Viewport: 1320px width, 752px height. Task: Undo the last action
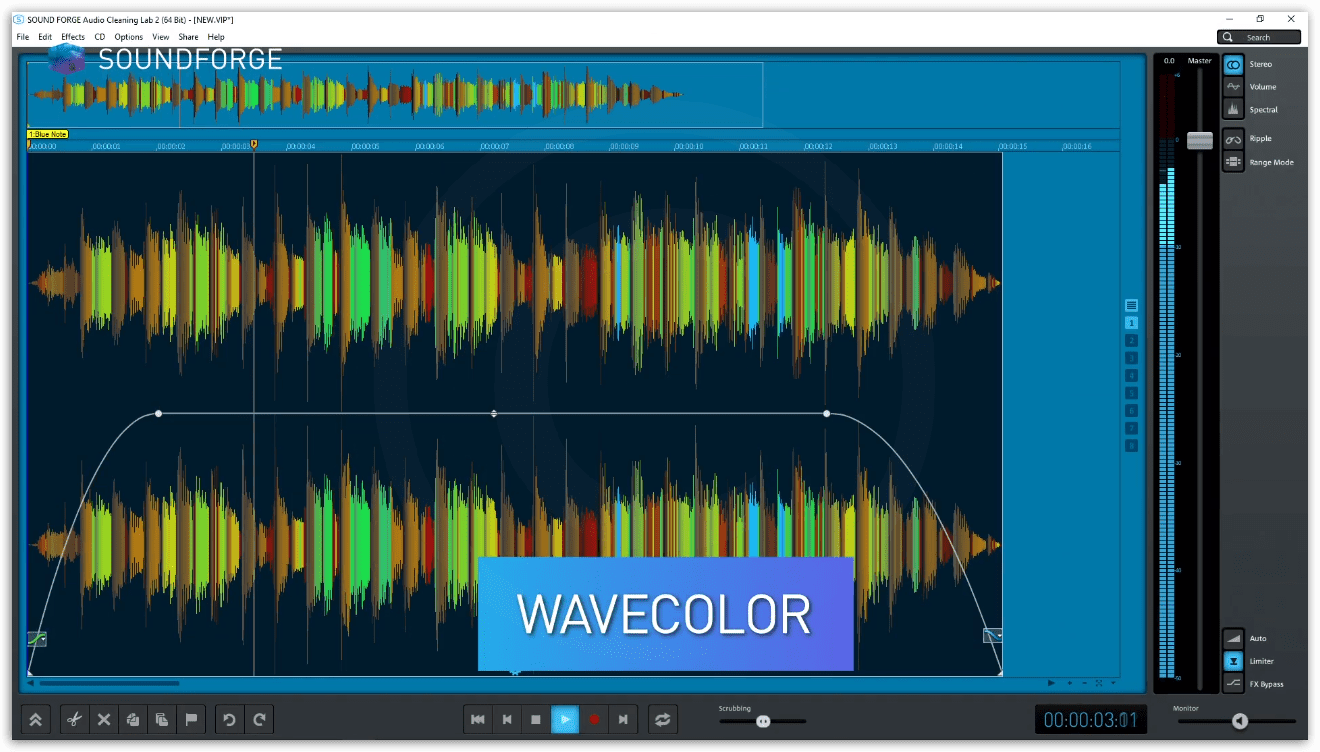(230, 719)
